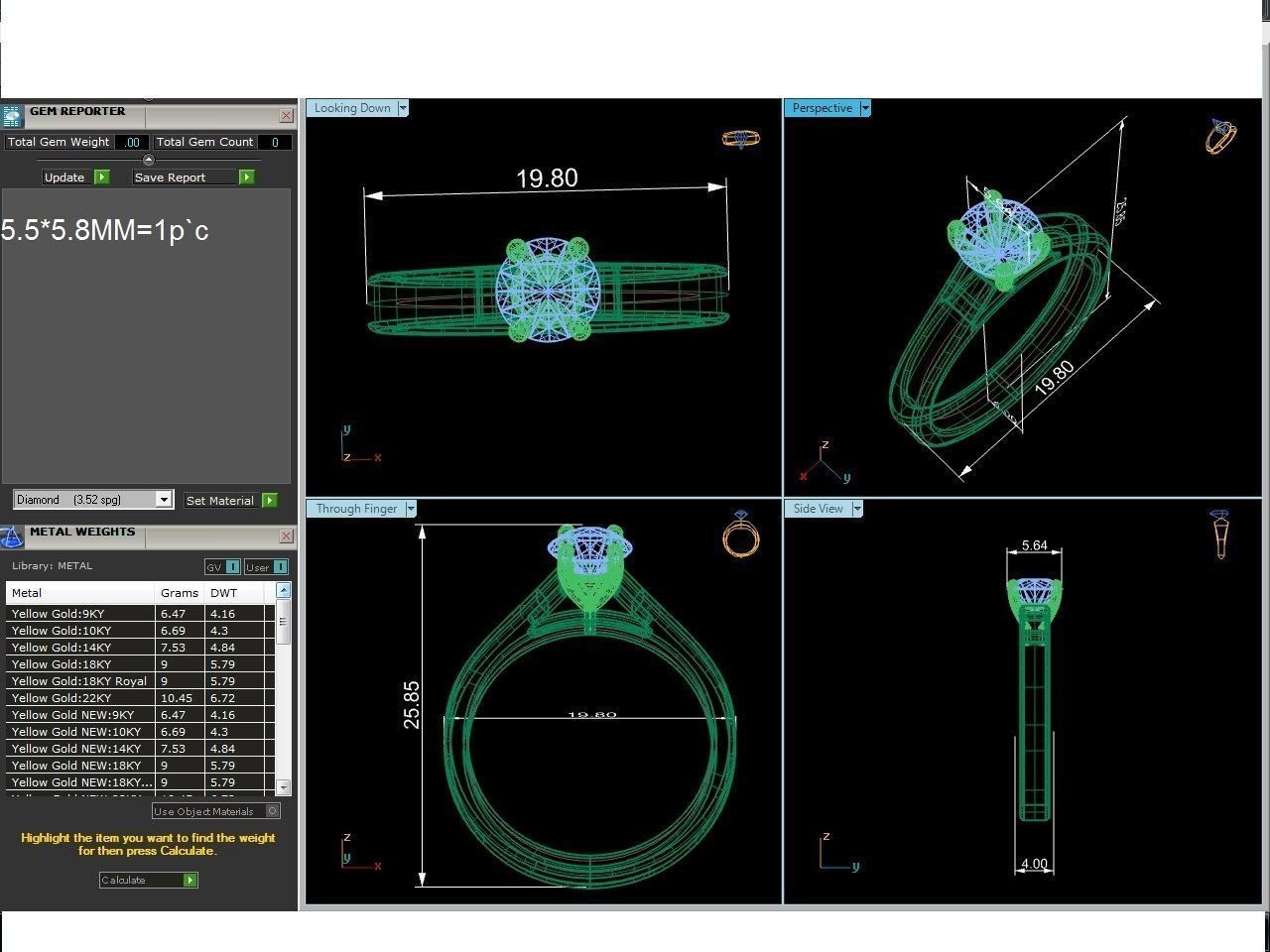Click the metal list scrollbar up arrow
Viewport: 1270px width, 952px height.
[x=284, y=590]
